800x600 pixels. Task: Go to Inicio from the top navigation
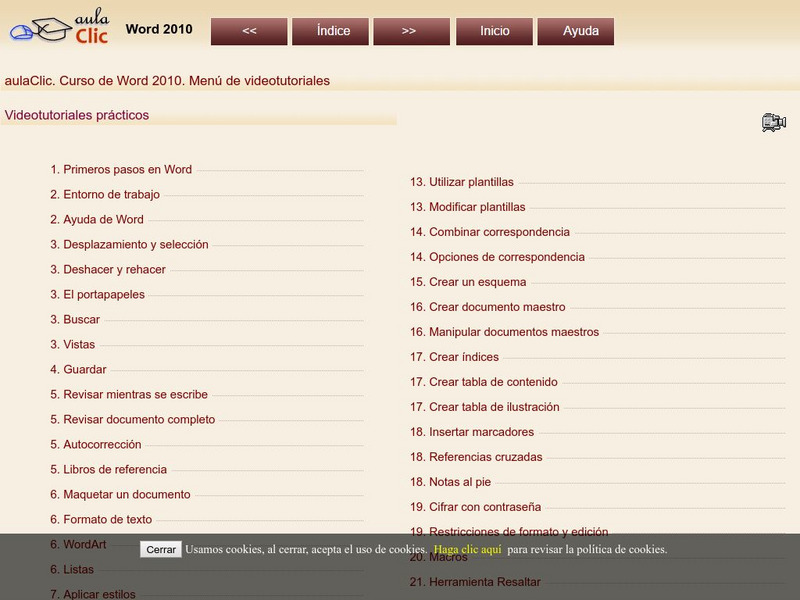click(x=493, y=31)
